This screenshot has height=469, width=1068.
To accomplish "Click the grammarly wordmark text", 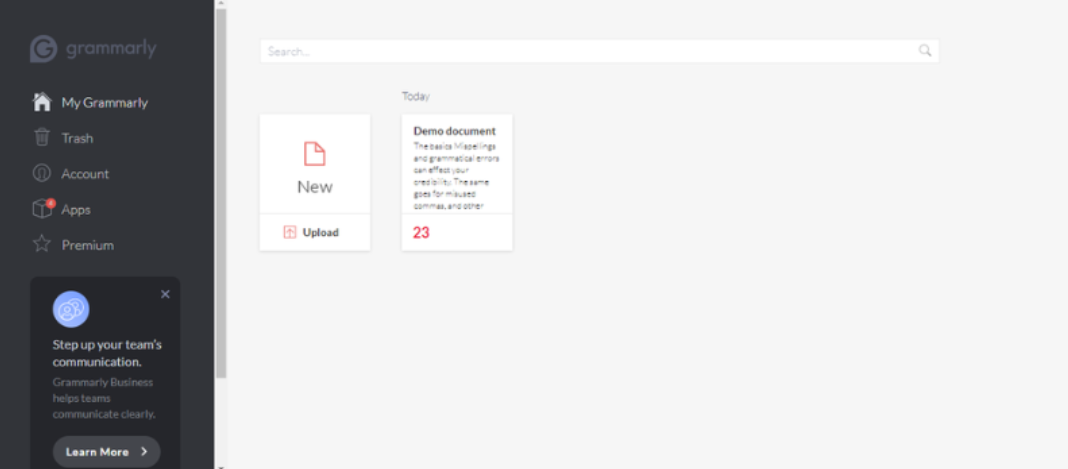I will [x=111, y=49].
